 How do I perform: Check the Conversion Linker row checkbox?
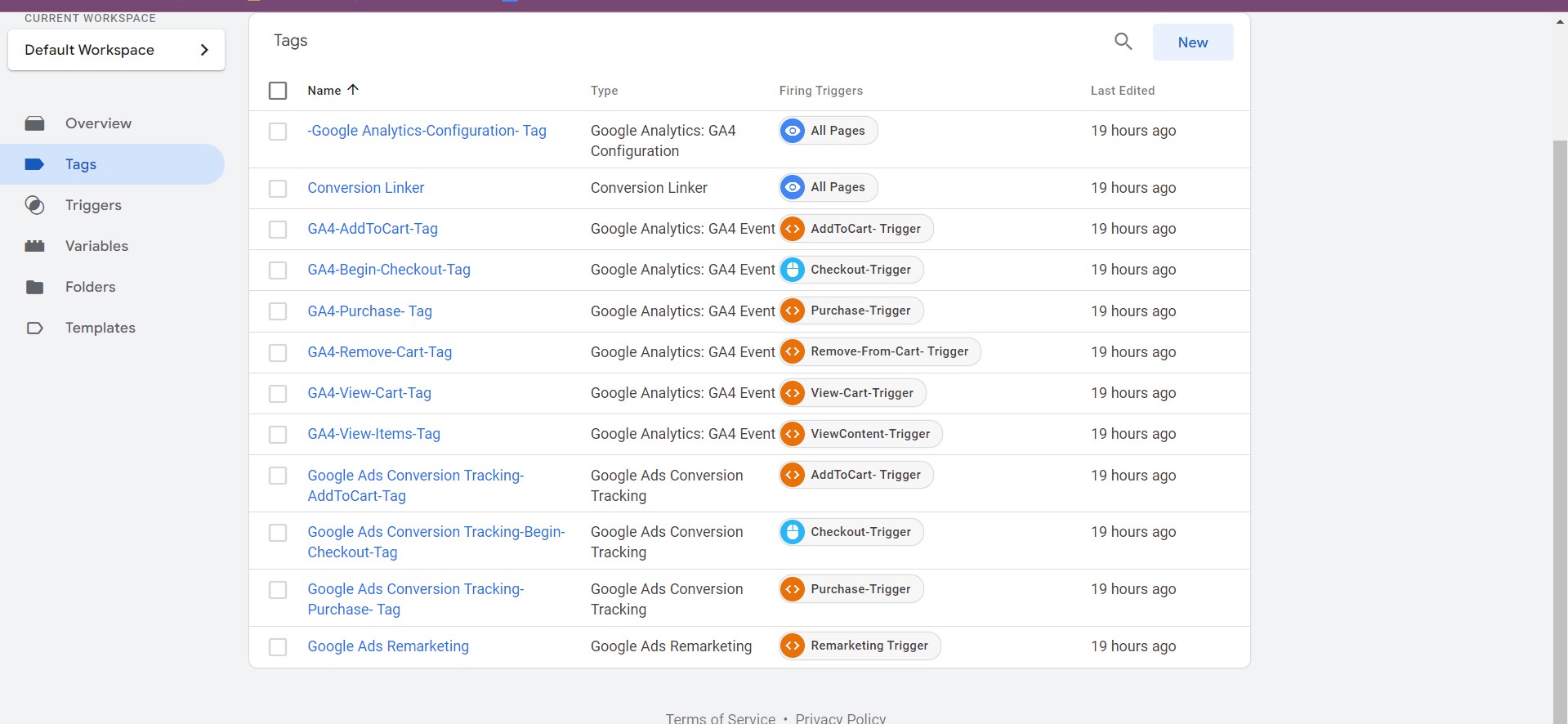point(278,189)
